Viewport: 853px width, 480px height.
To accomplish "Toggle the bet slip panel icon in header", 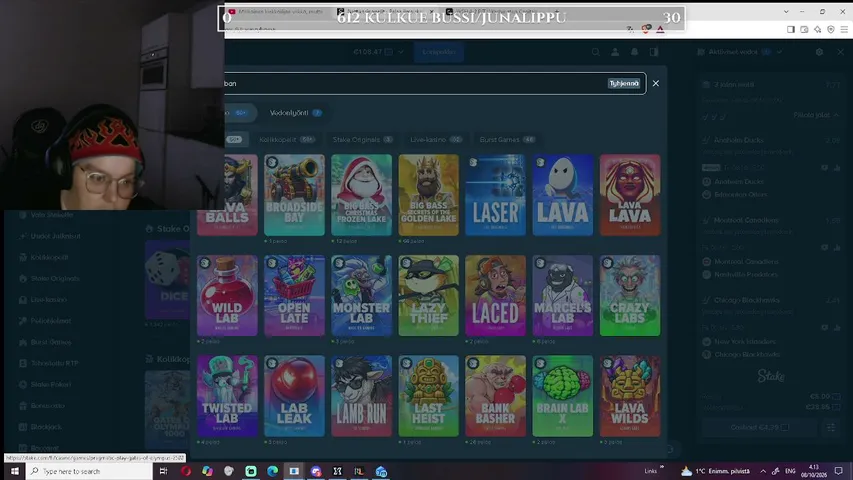I will tap(654, 52).
